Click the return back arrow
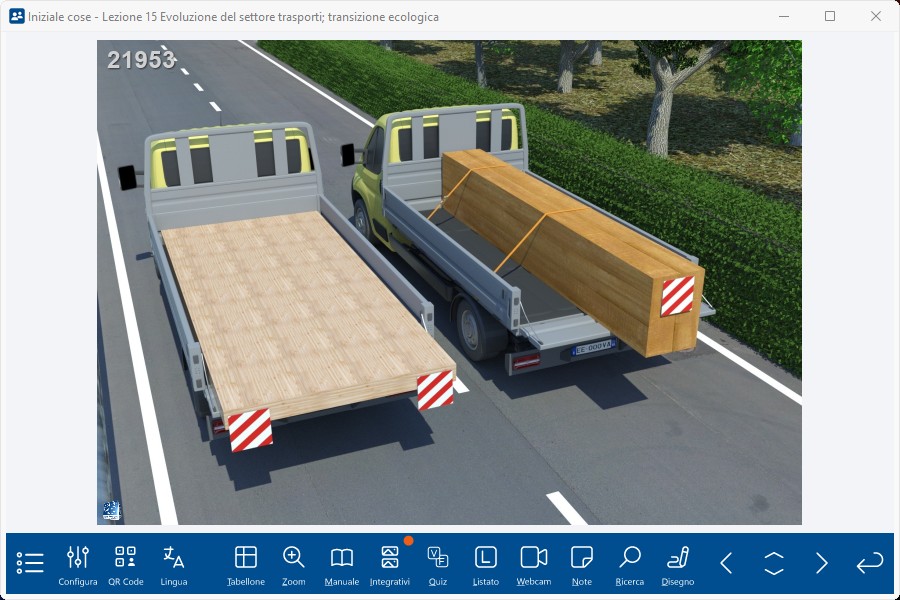 click(870, 563)
